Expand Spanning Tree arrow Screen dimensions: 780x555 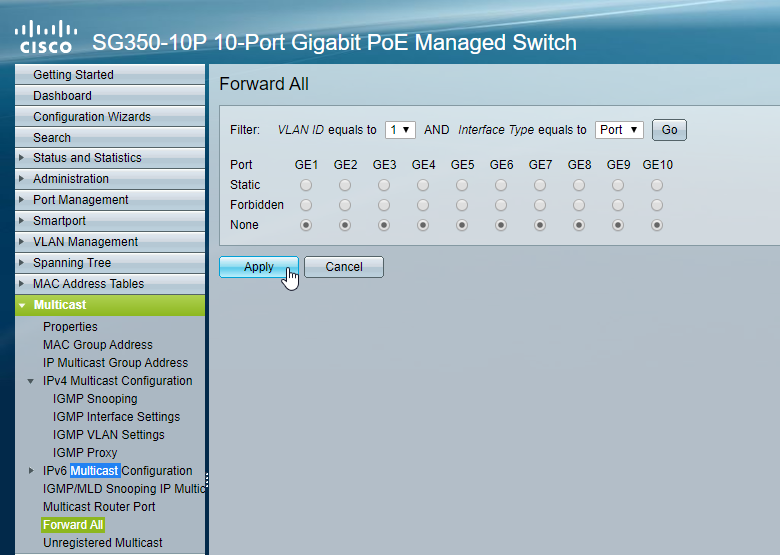coord(21,263)
